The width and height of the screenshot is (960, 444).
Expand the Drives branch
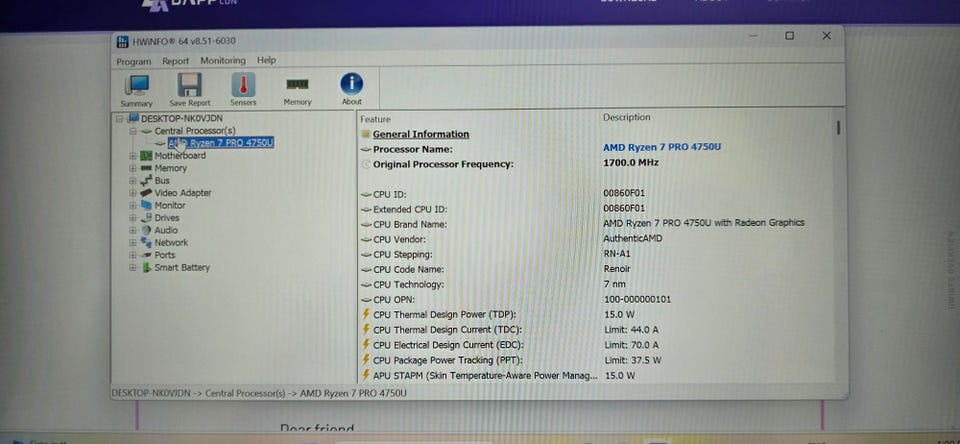132,218
